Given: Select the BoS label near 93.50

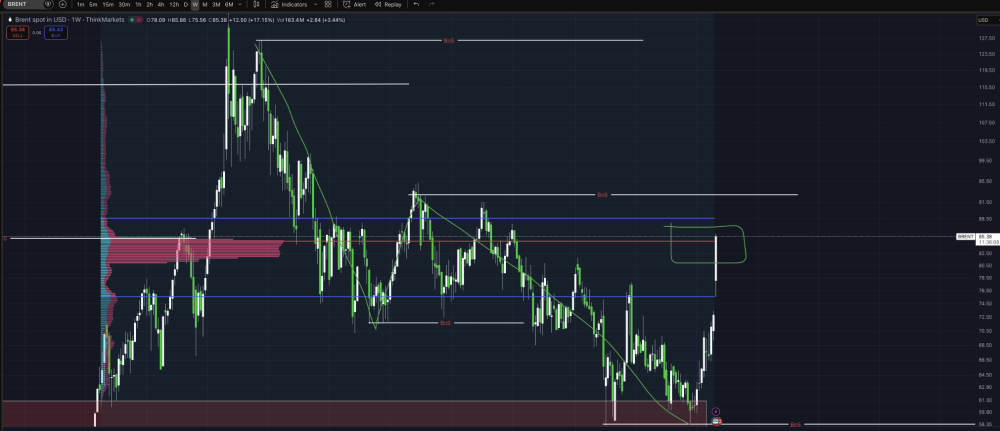Looking at the screenshot, I should 602,195.
